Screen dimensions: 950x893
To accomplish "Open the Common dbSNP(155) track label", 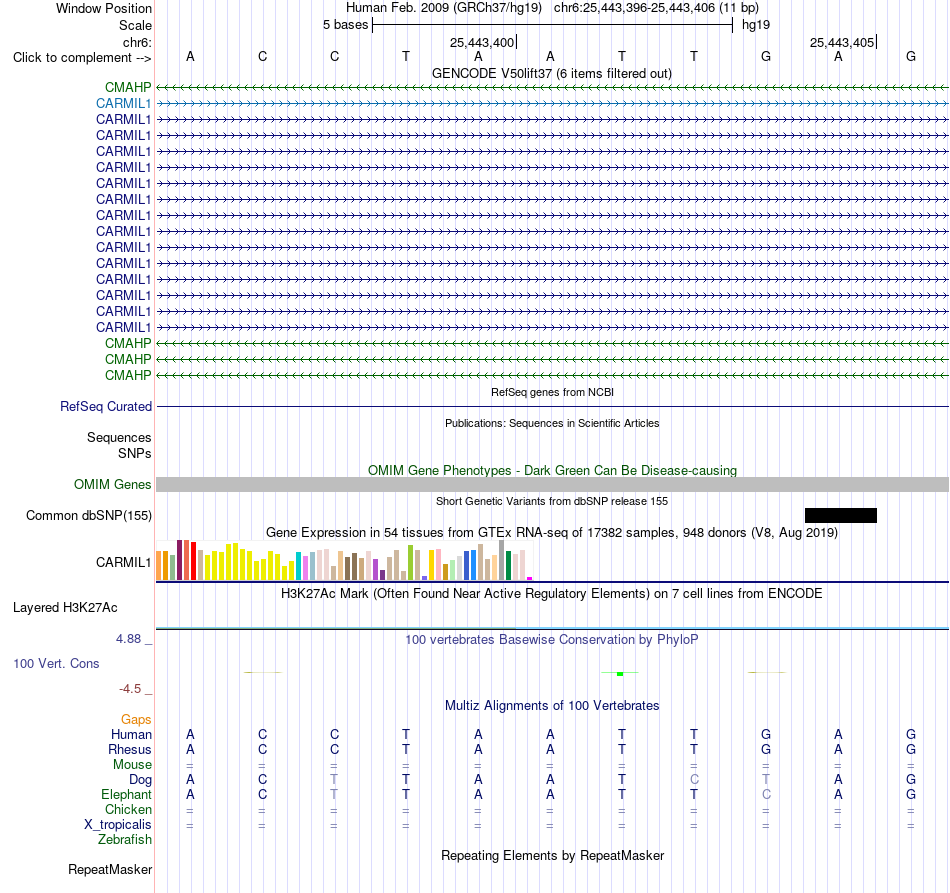I will (88, 516).
